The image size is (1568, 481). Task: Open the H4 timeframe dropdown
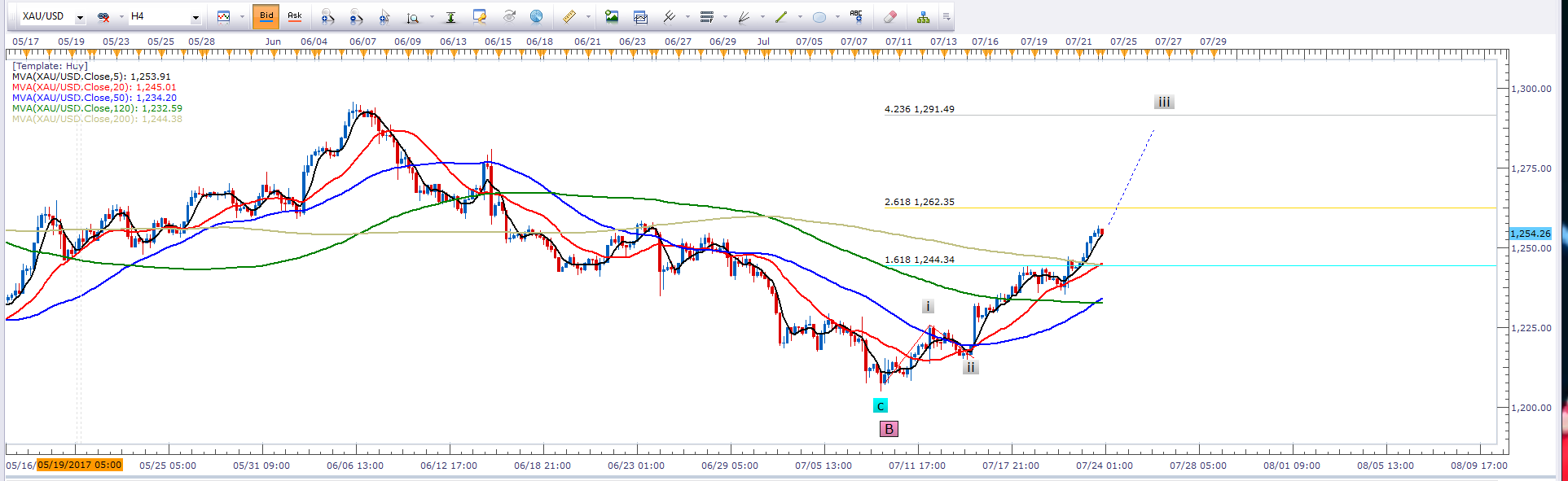tap(195, 17)
